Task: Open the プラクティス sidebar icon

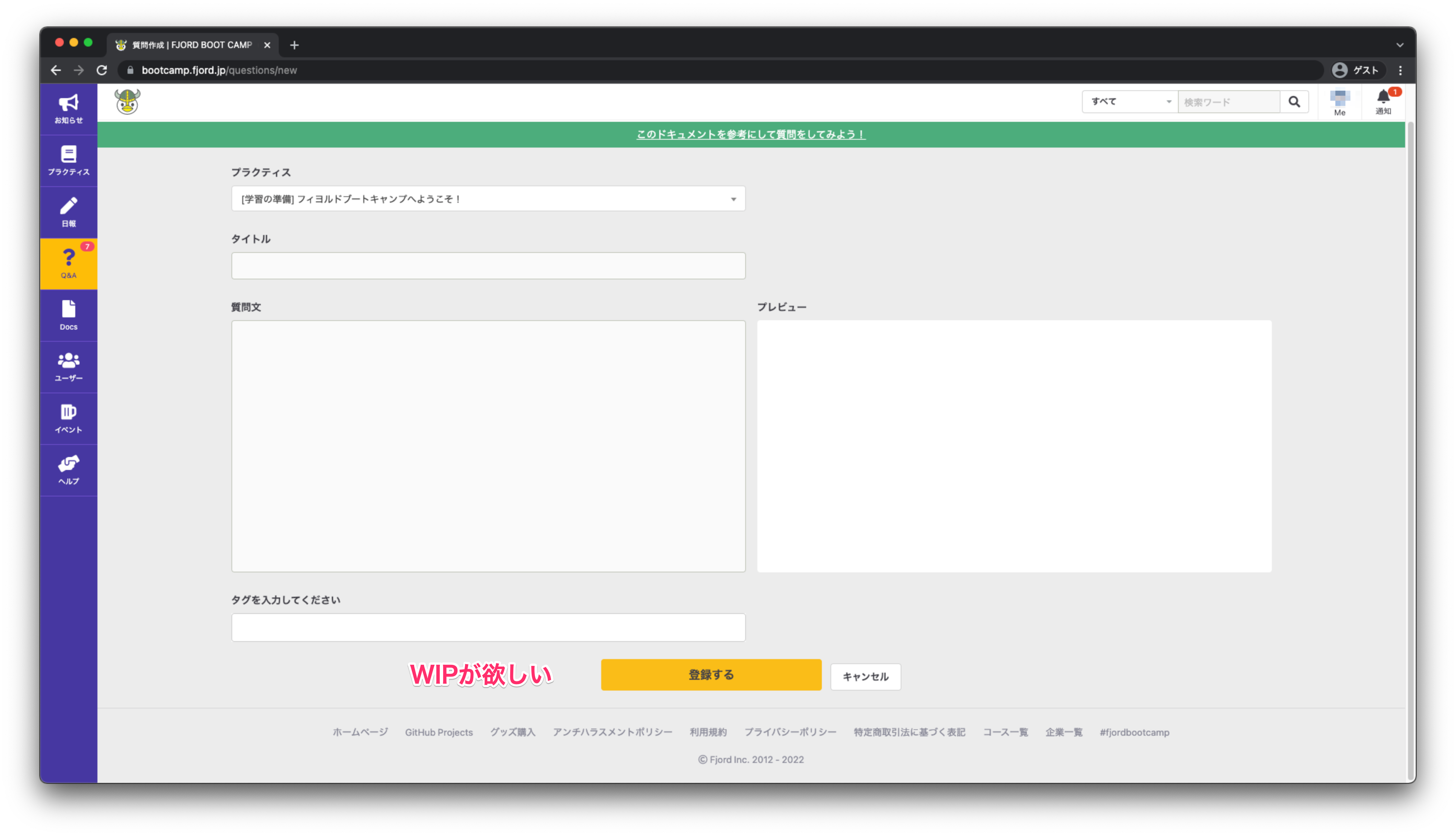Action: point(68,160)
